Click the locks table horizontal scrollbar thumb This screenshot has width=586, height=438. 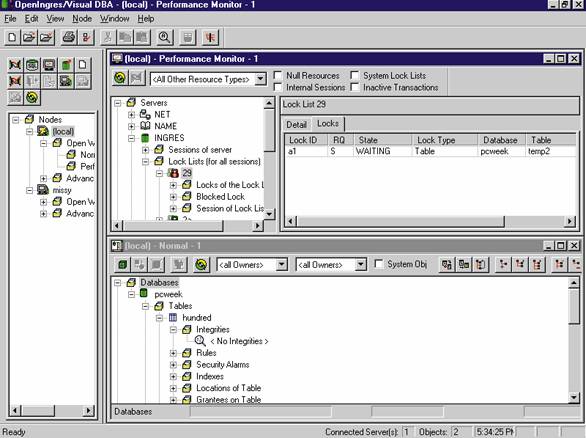pyautogui.click(x=401, y=221)
